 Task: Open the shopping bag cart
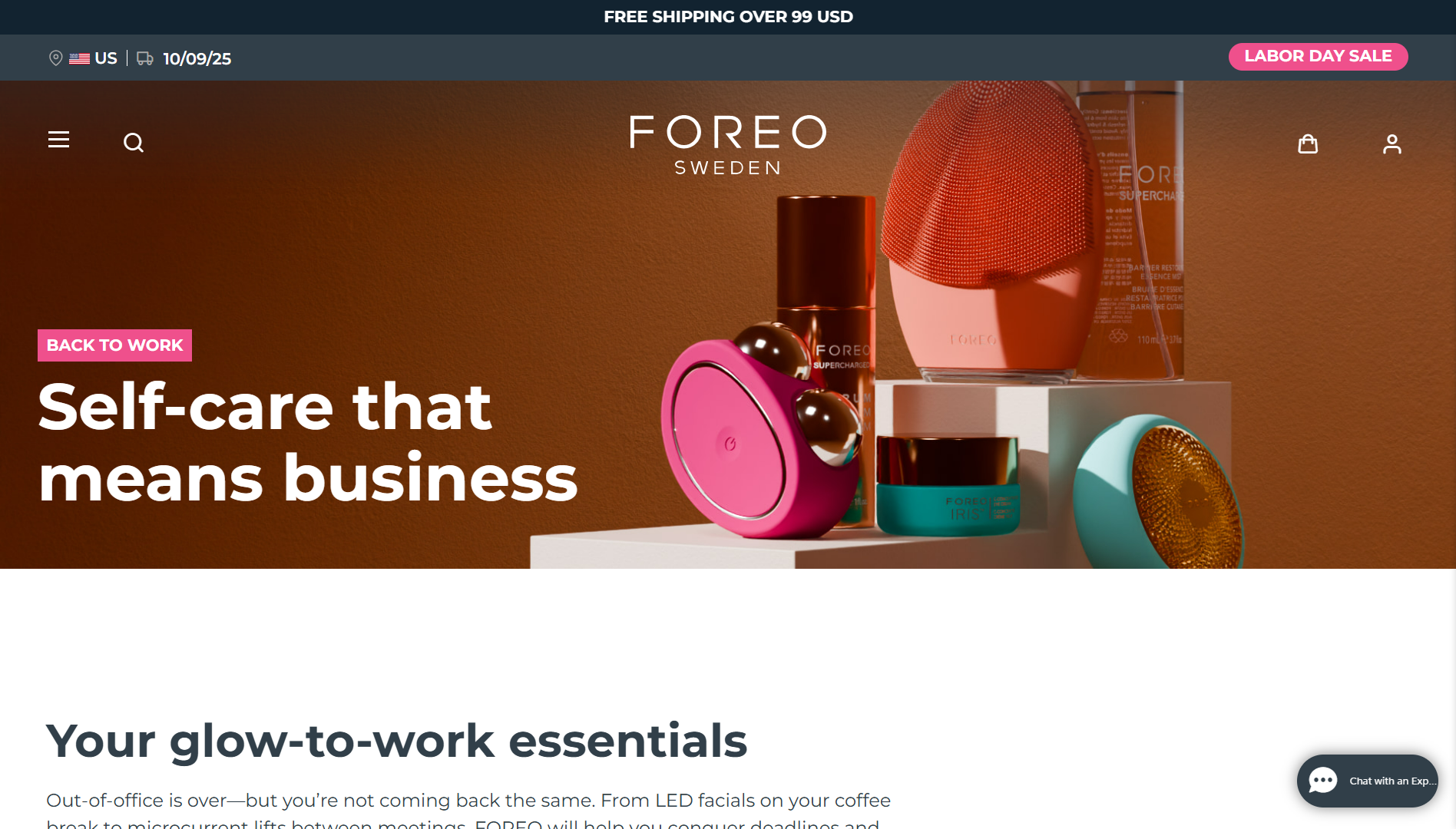tap(1308, 144)
